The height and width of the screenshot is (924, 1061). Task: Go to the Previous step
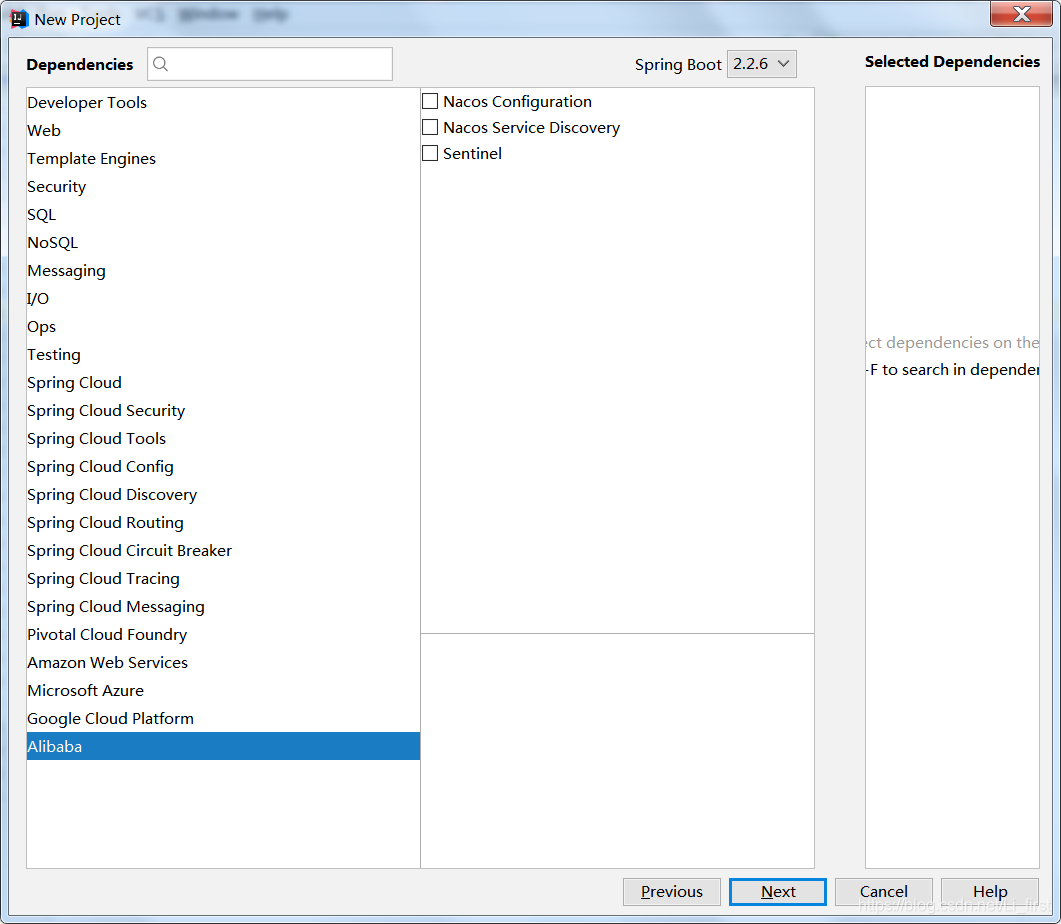pos(671,892)
